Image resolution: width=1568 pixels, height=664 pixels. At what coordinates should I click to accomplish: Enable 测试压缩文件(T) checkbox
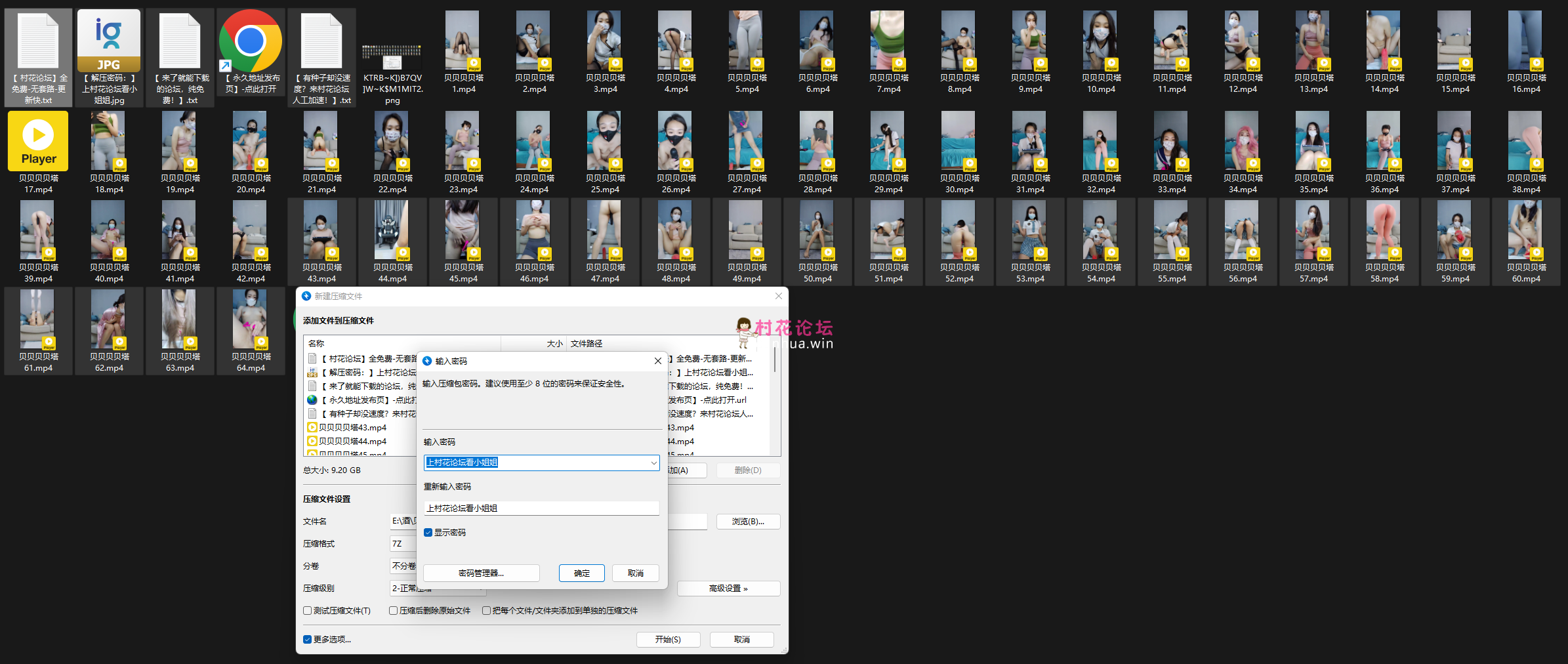click(x=307, y=611)
